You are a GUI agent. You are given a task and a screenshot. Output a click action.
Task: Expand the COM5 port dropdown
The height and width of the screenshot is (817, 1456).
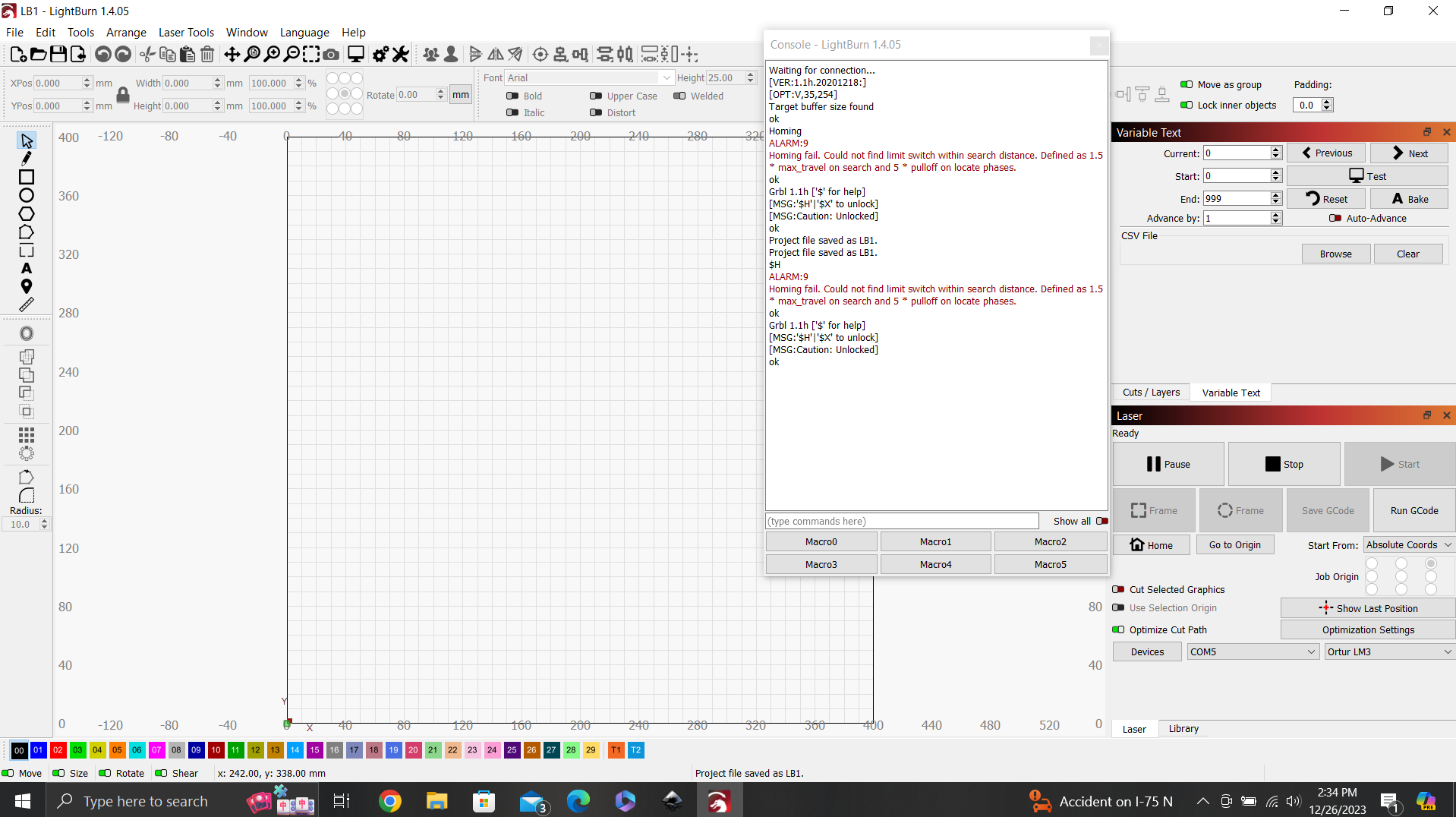(1252, 651)
